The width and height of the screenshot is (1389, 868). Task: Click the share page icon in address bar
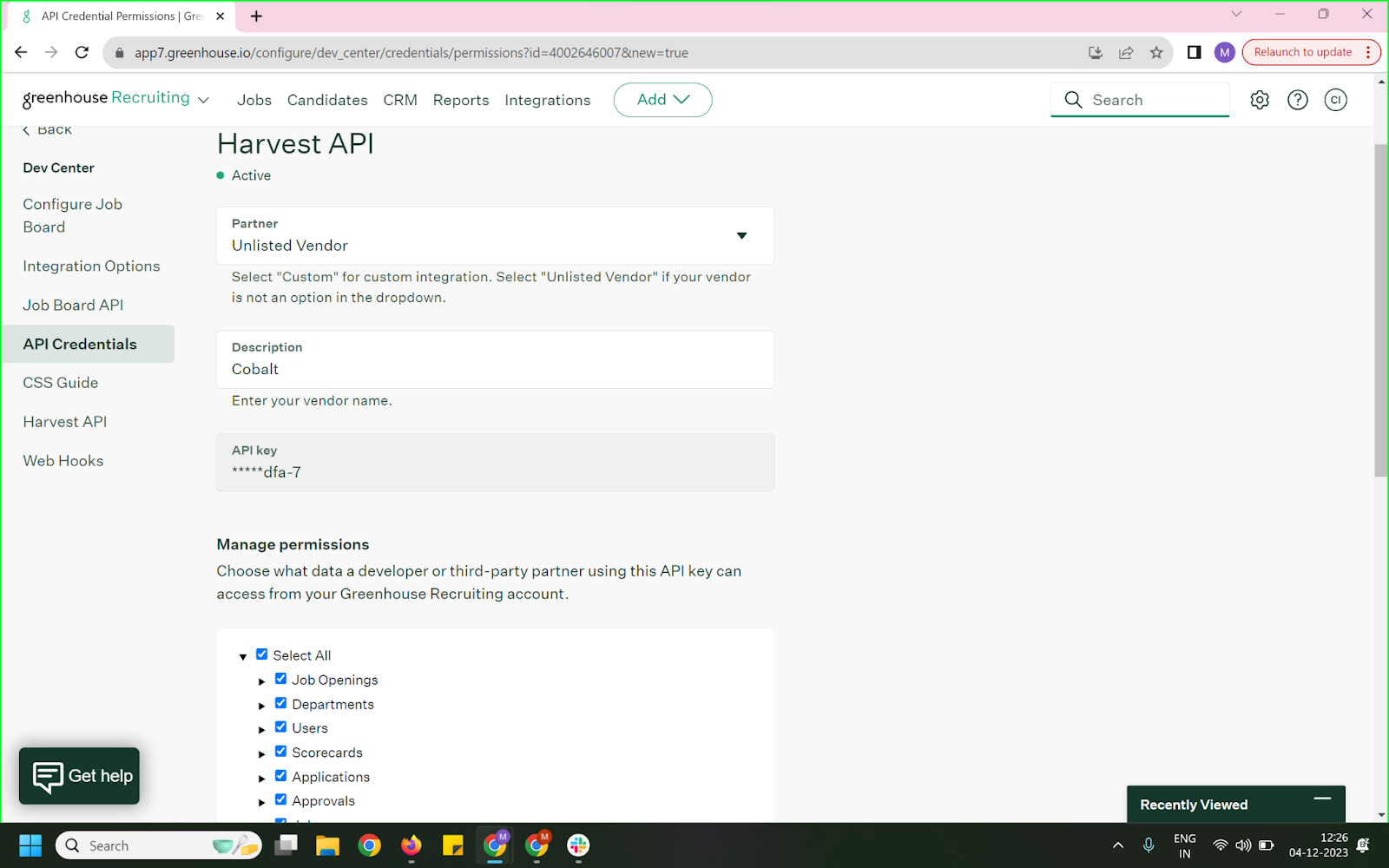pos(1126,52)
